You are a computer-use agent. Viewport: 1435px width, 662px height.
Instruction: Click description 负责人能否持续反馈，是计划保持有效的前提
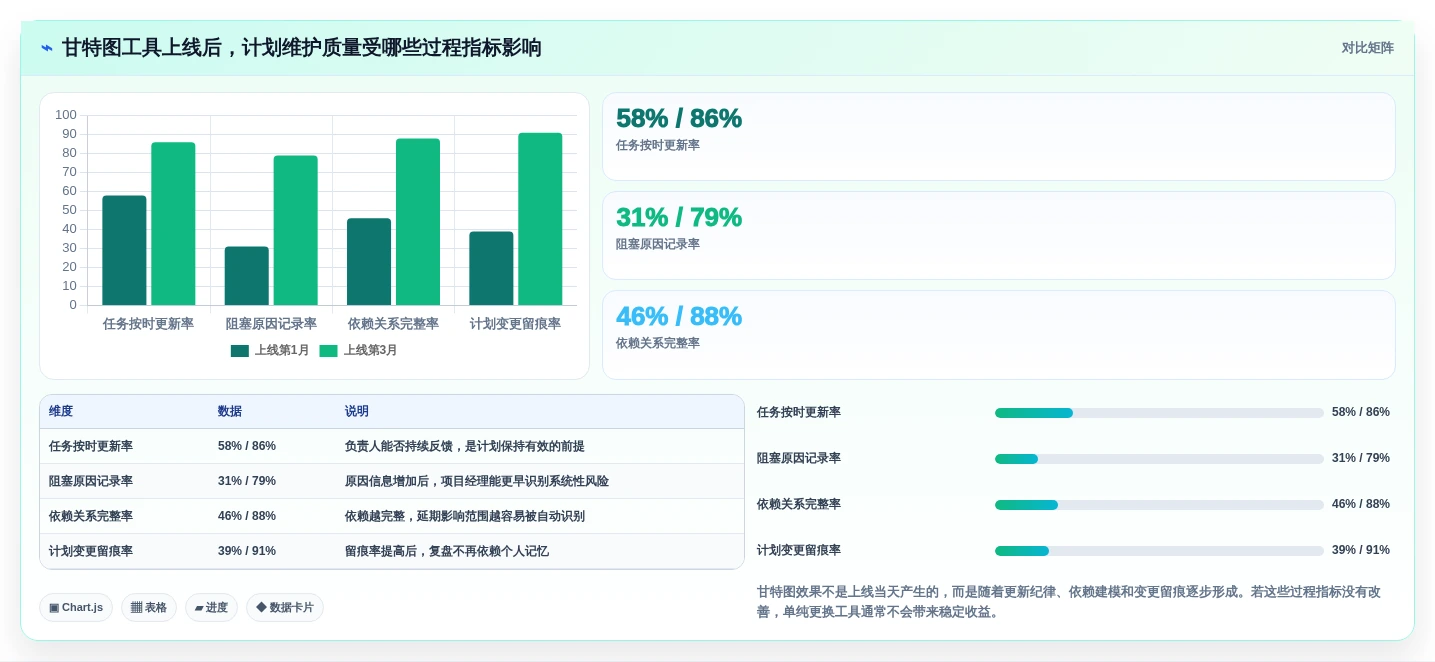click(x=465, y=446)
